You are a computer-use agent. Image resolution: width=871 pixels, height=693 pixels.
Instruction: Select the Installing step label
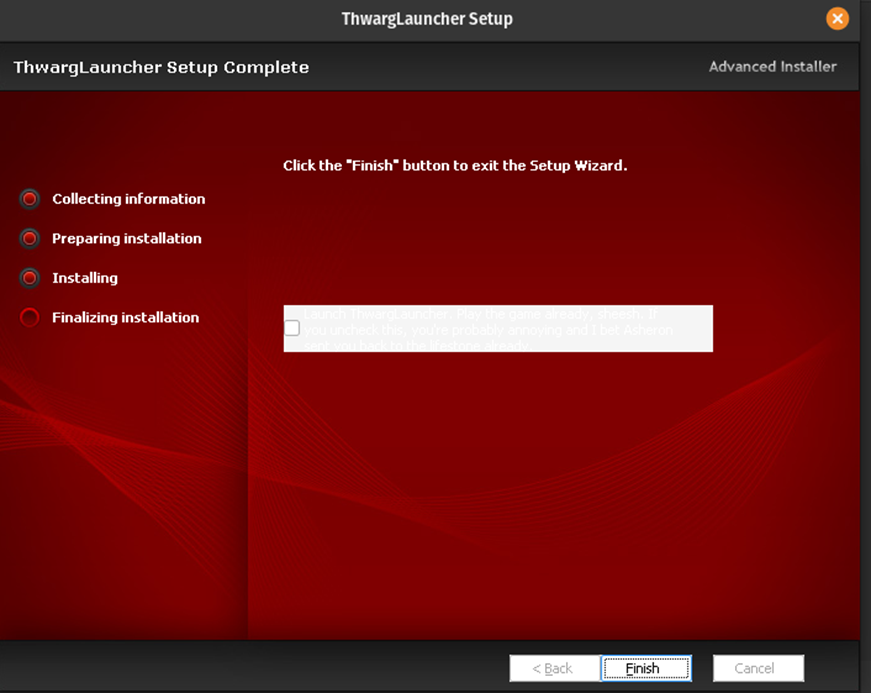point(85,278)
